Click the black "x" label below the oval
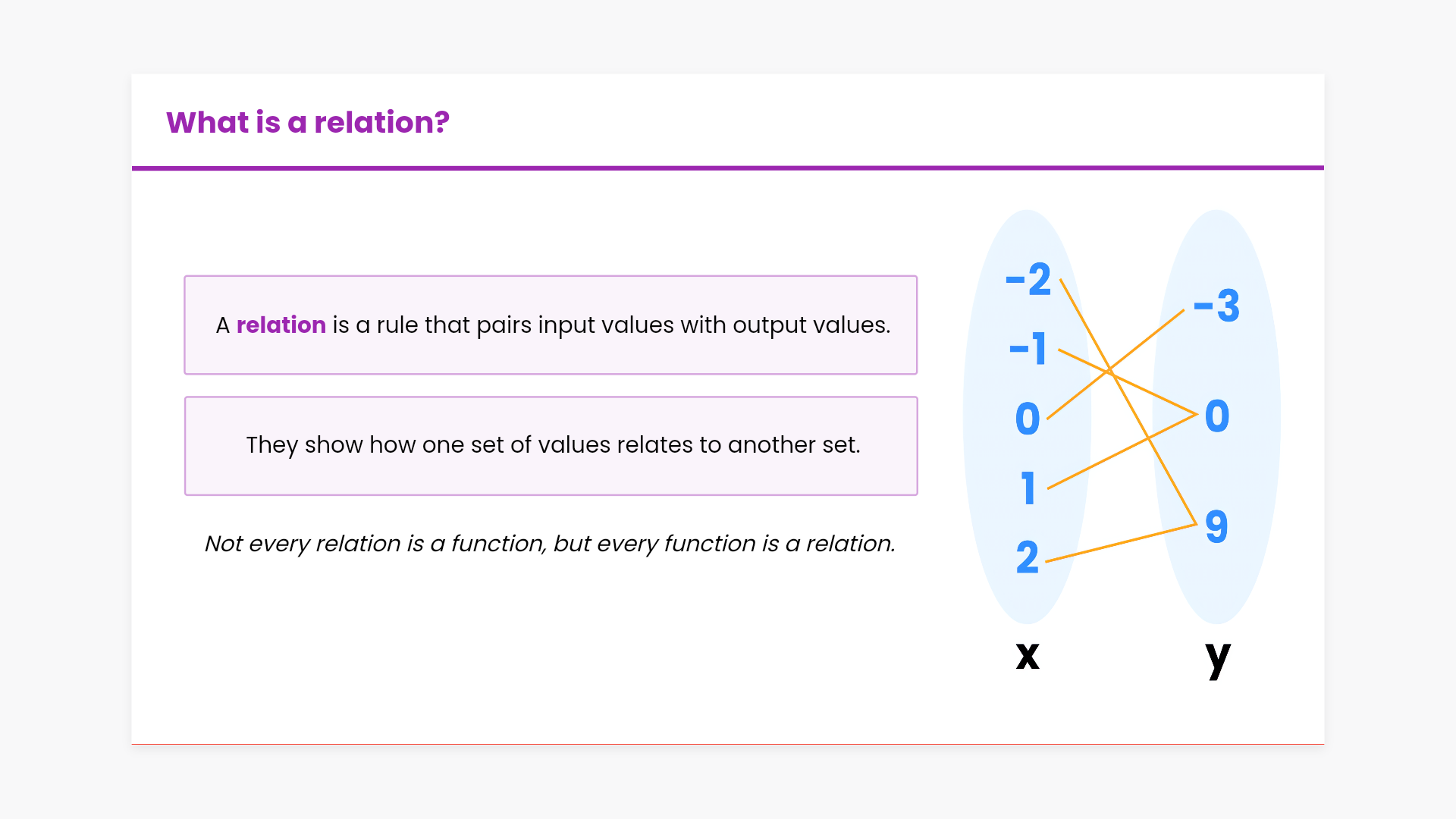 pyautogui.click(x=1028, y=655)
